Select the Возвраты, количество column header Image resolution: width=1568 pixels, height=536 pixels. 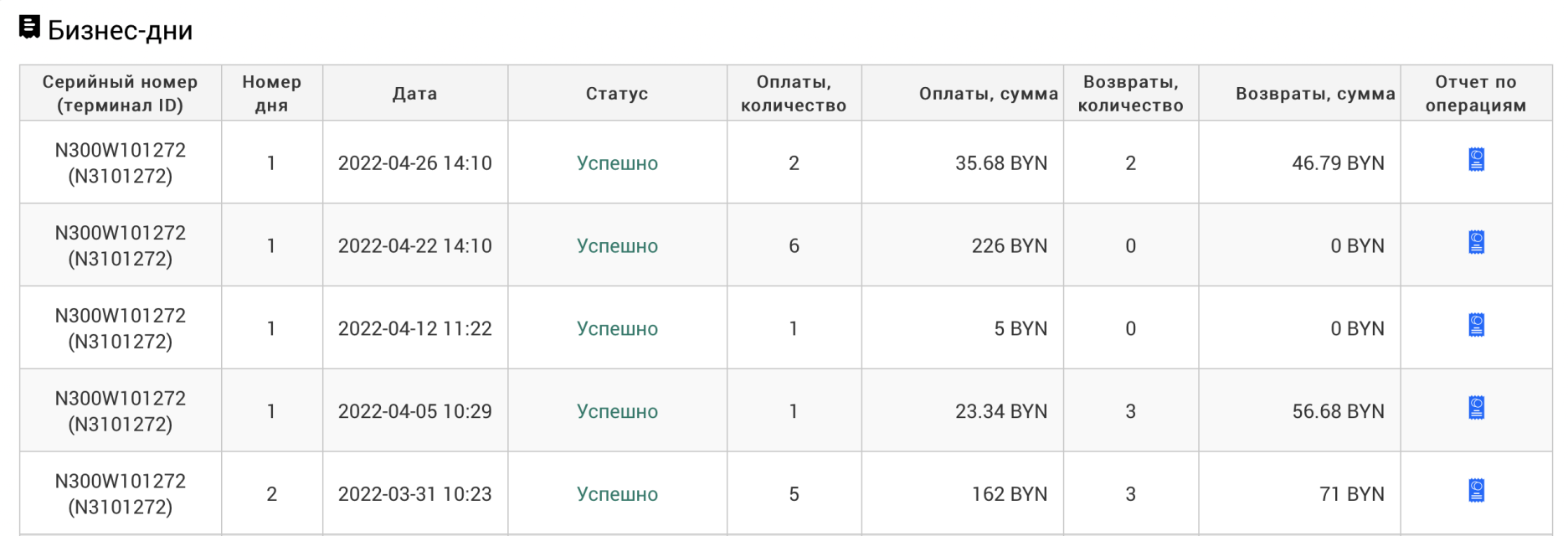pyautogui.click(x=1131, y=93)
